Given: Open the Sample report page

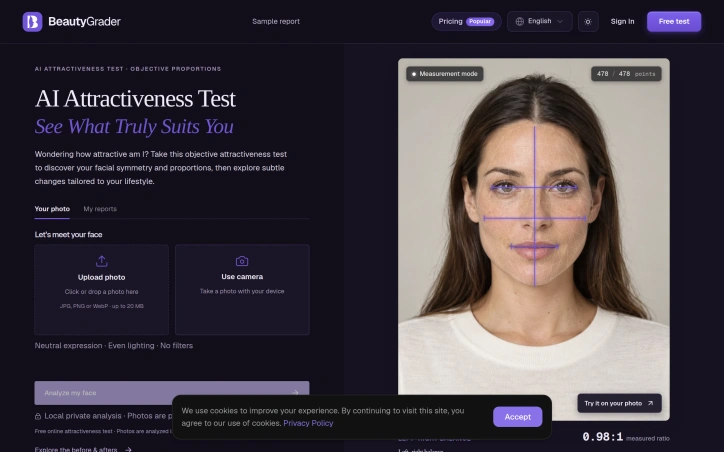Looking at the screenshot, I should (276, 22).
